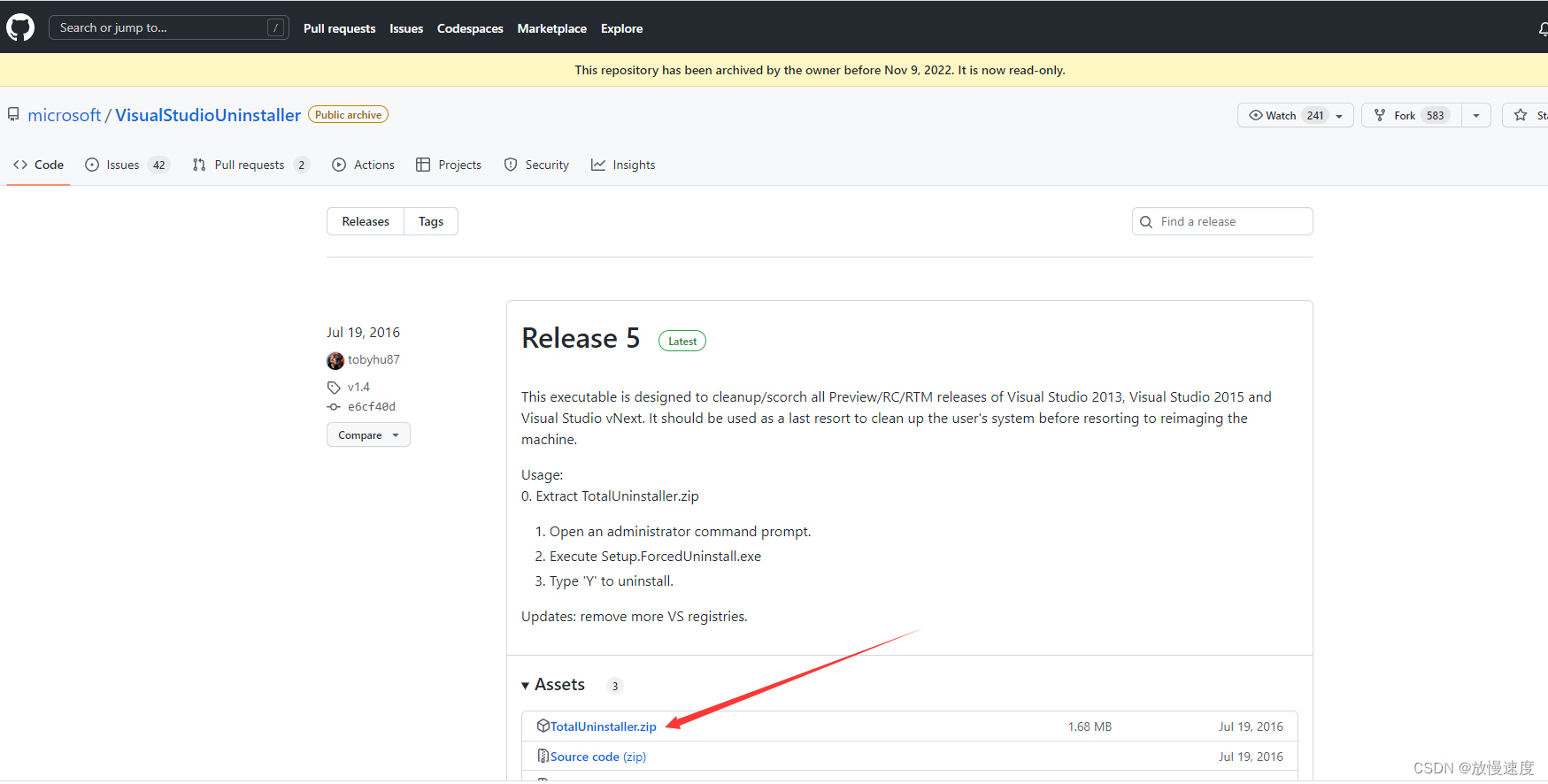Switch to the repository Issues tab
Screen dimensions: 1548x784
tap(127, 165)
